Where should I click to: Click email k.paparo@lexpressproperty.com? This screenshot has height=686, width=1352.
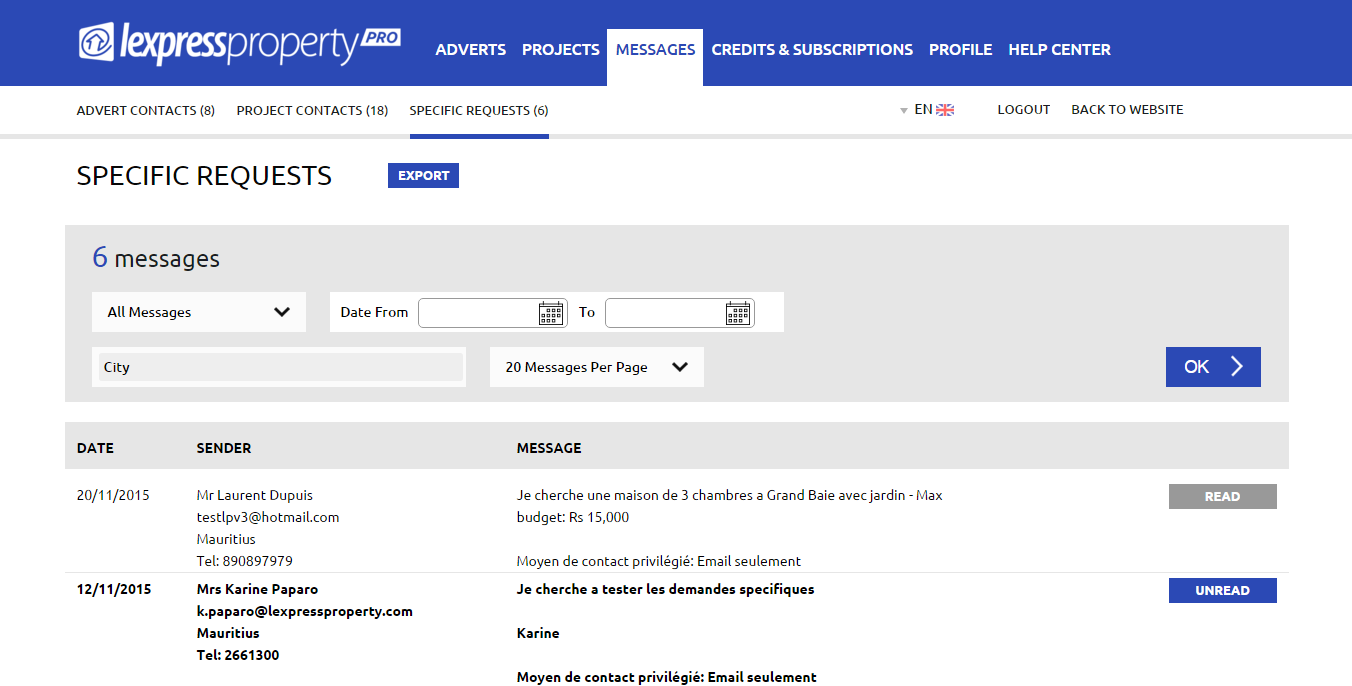tap(305, 611)
